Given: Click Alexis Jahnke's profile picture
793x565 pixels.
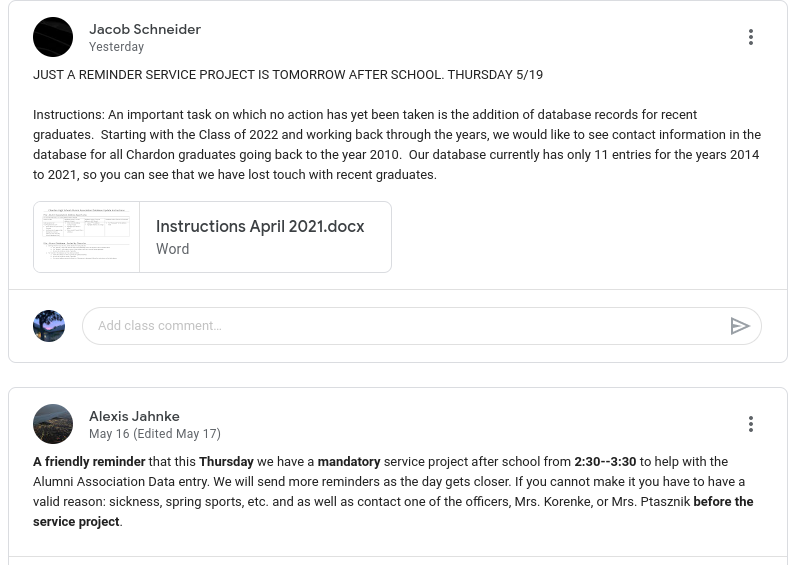Looking at the screenshot, I should 53,424.
